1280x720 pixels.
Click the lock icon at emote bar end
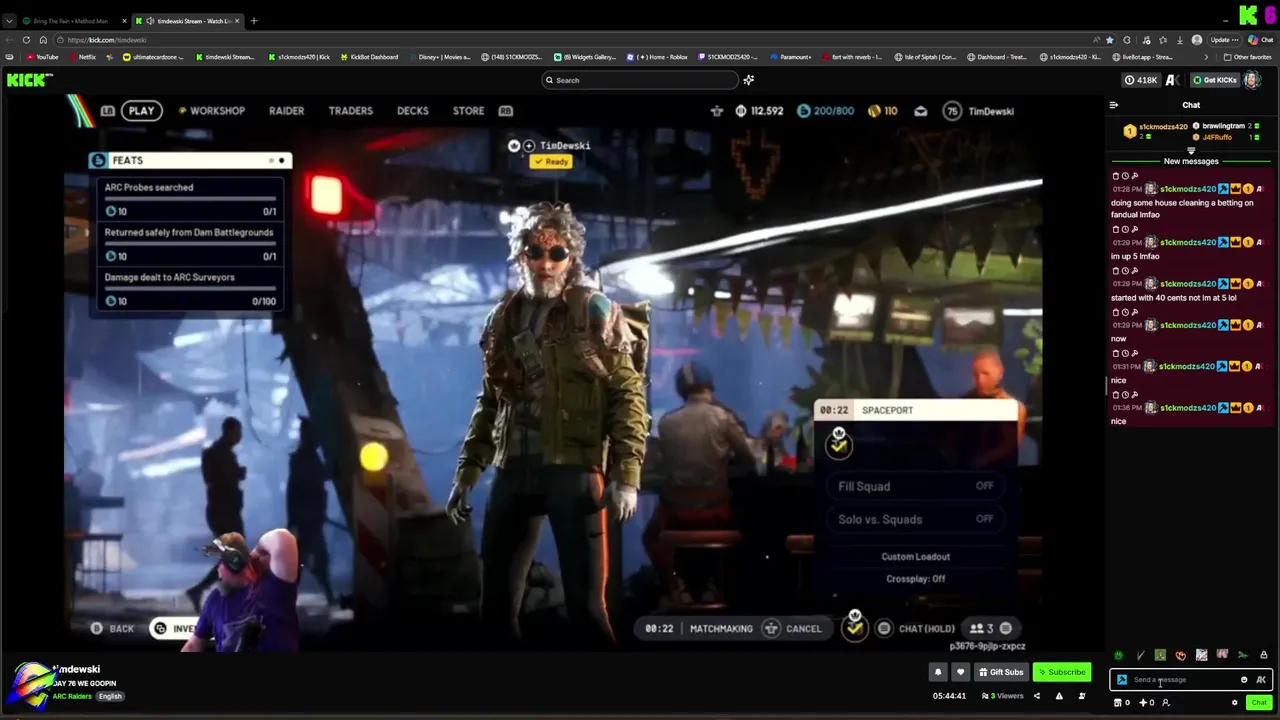click(x=1263, y=655)
